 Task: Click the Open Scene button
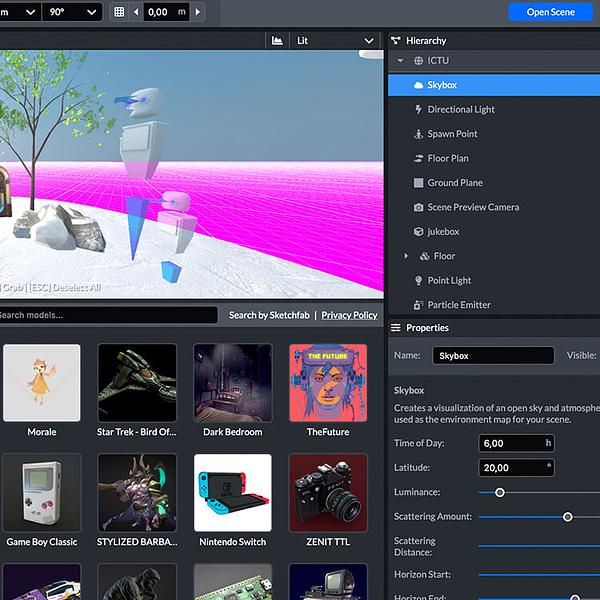(x=550, y=12)
